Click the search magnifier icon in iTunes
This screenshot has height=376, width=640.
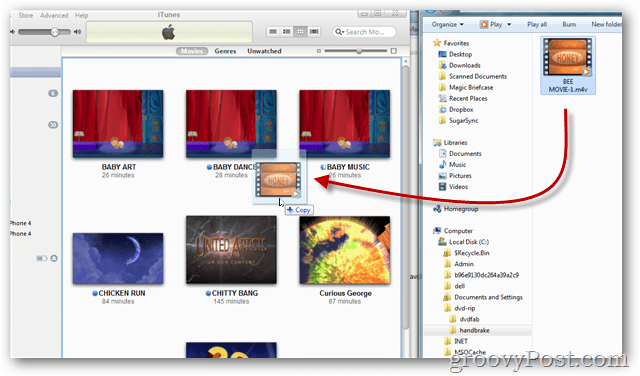339,32
